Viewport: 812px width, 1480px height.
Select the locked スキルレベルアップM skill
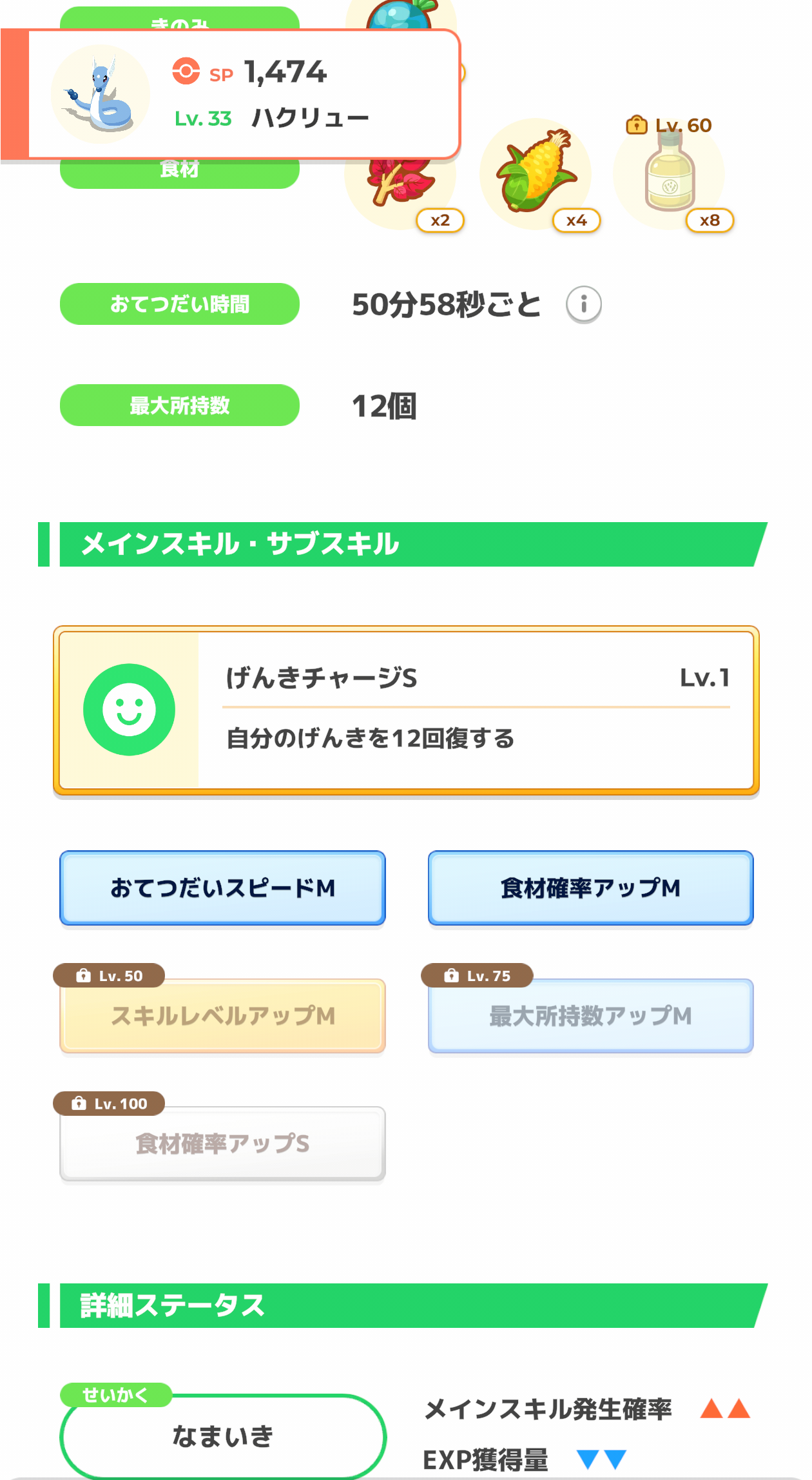[222, 1016]
